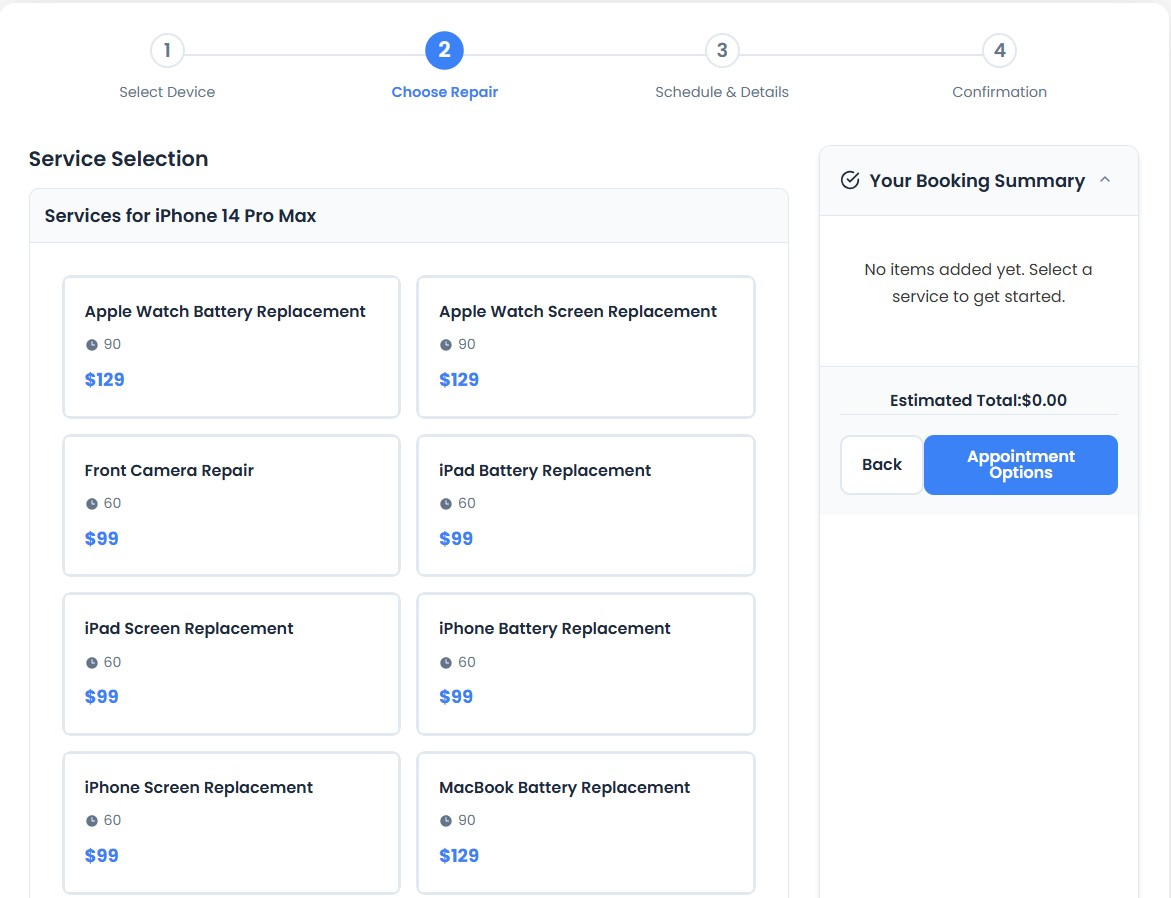Select Apple Watch Battery Replacement service

click(232, 347)
